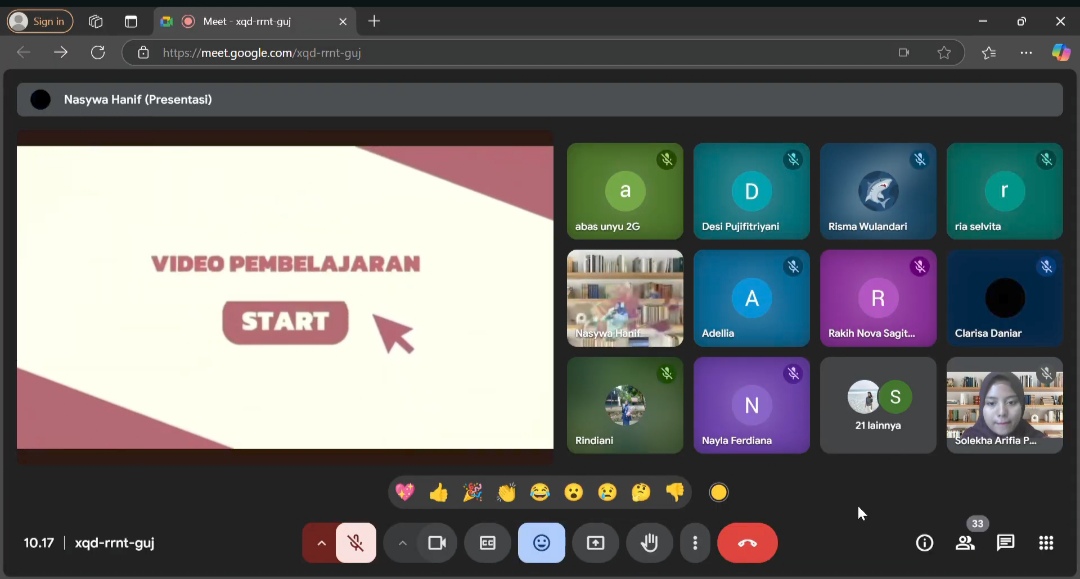This screenshot has width=1080, height=579.
Task: Toggle the camera on or off
Action: 437,543
